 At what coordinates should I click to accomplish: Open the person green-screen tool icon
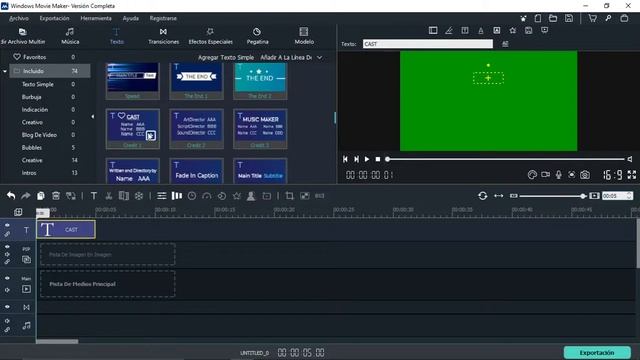coord(251,196)
